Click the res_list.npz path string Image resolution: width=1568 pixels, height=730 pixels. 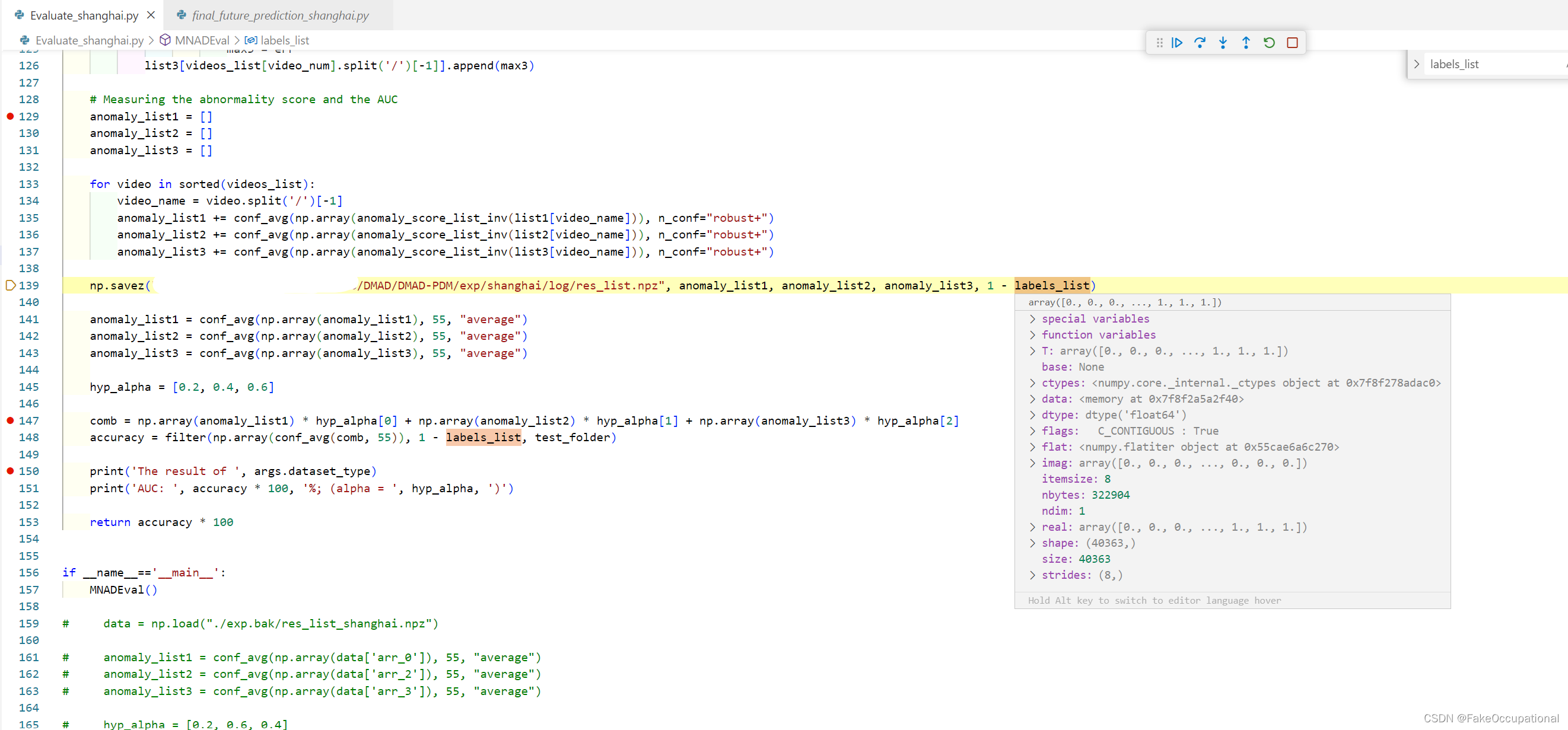(x=511, y=285)
